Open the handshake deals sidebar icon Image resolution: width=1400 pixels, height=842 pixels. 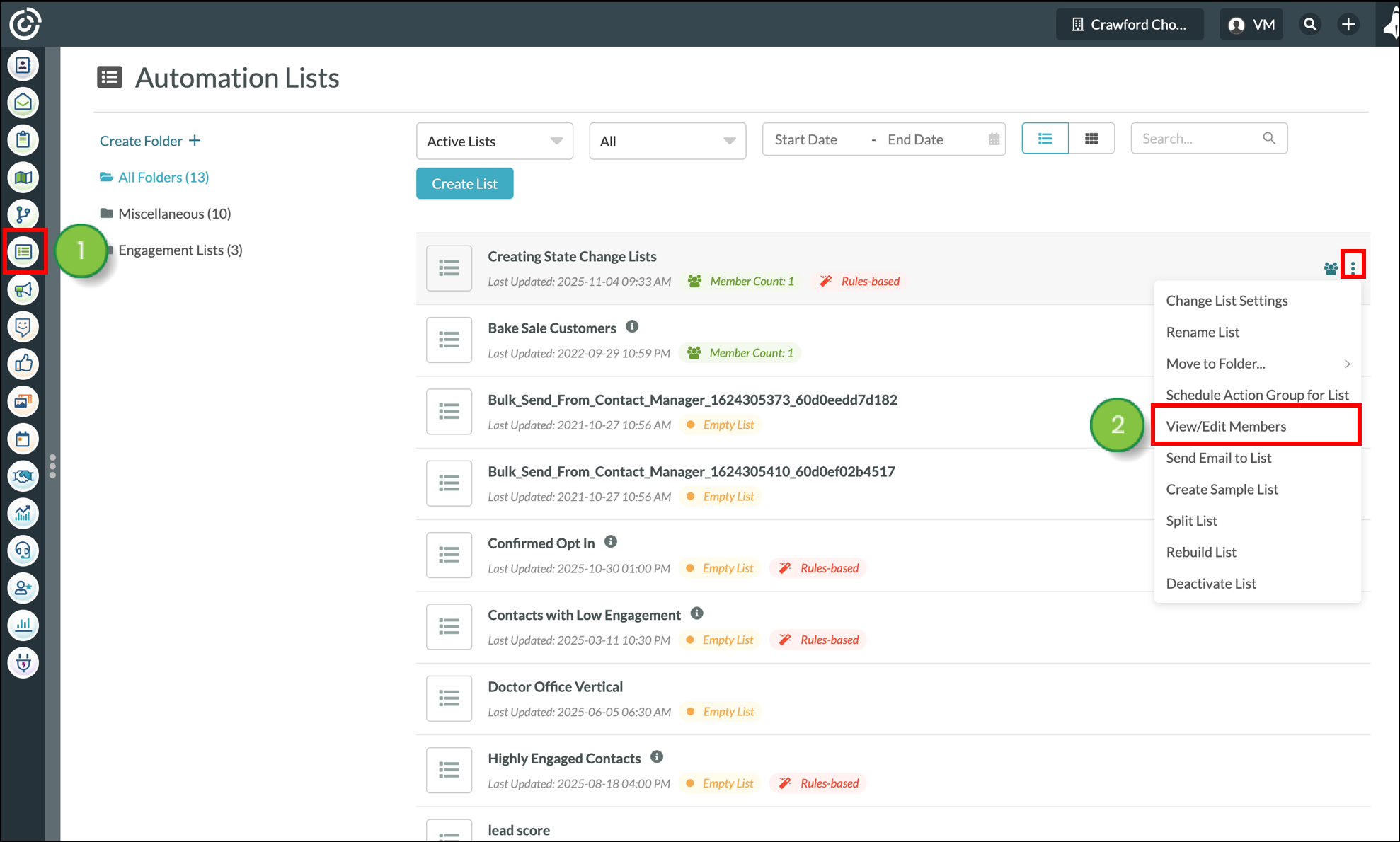click(23, 475)
